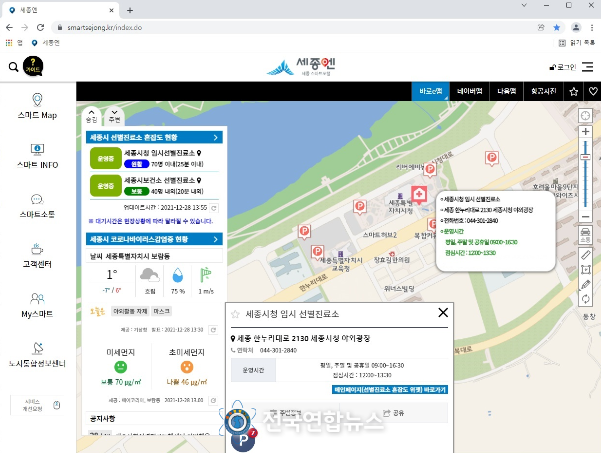Click the share button in popup
This screenshot has width=601, height=453.
394,413
